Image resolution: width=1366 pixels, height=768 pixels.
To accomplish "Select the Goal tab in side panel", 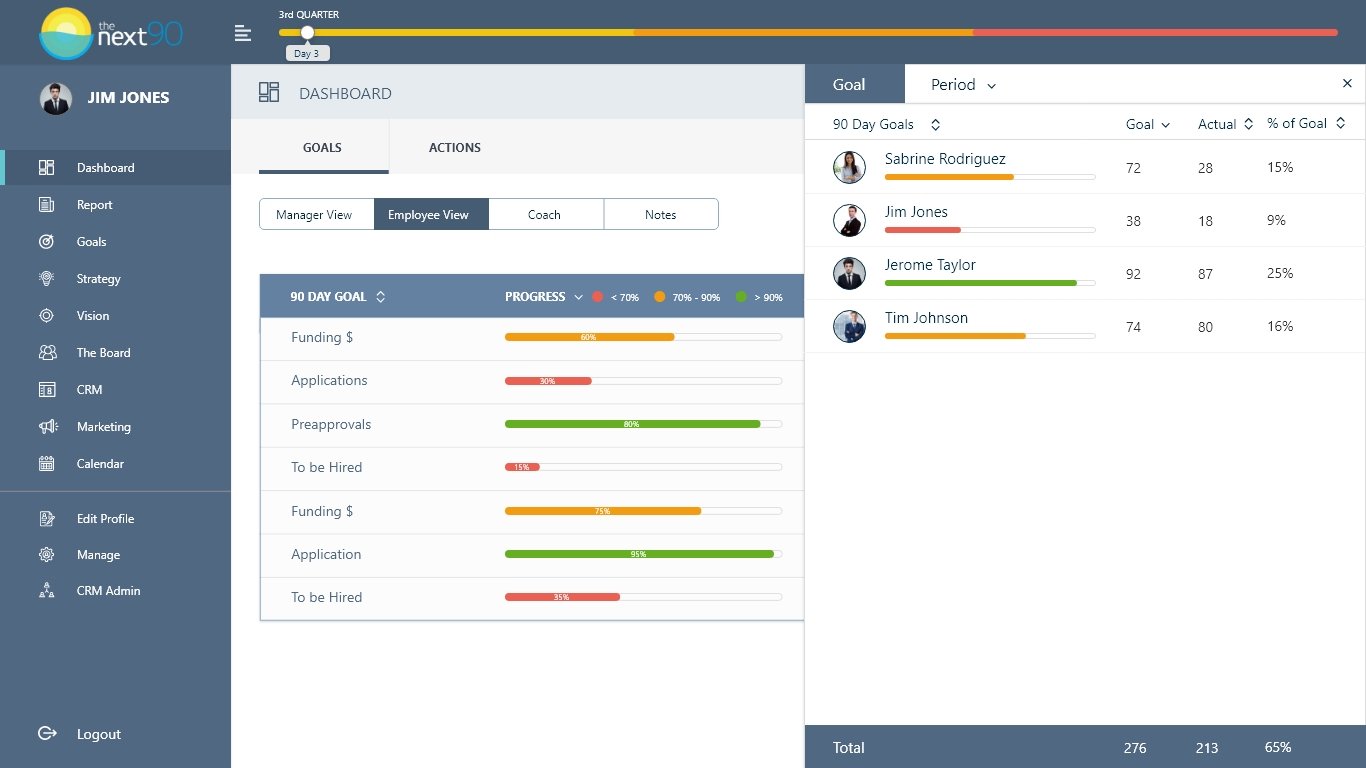I will (849, 85).
